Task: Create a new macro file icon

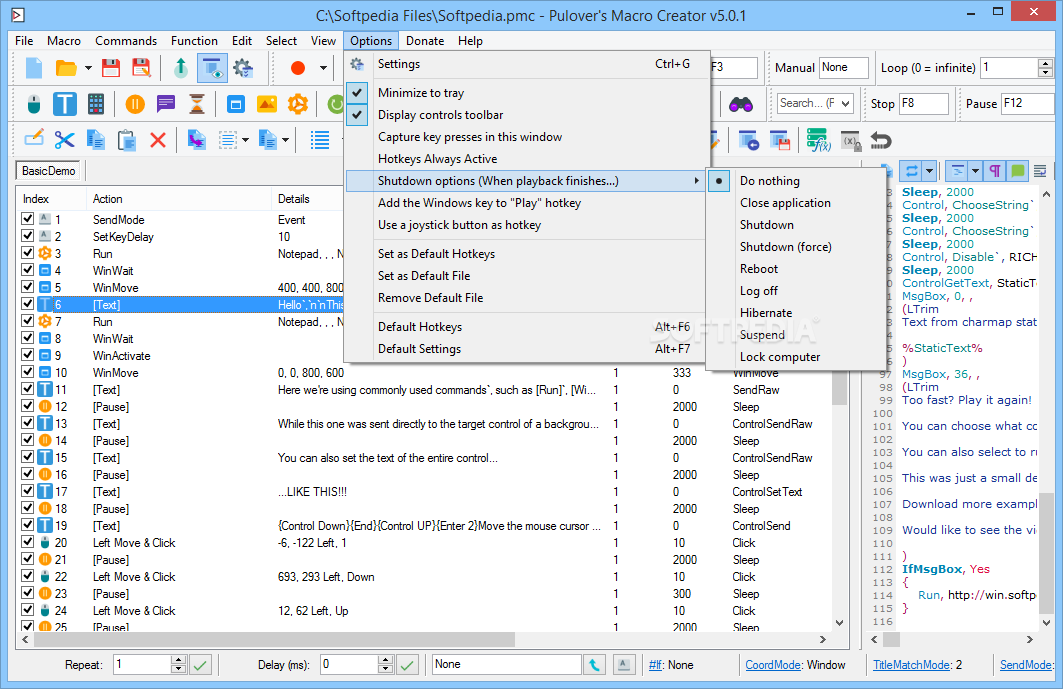Action: [33, 68]
